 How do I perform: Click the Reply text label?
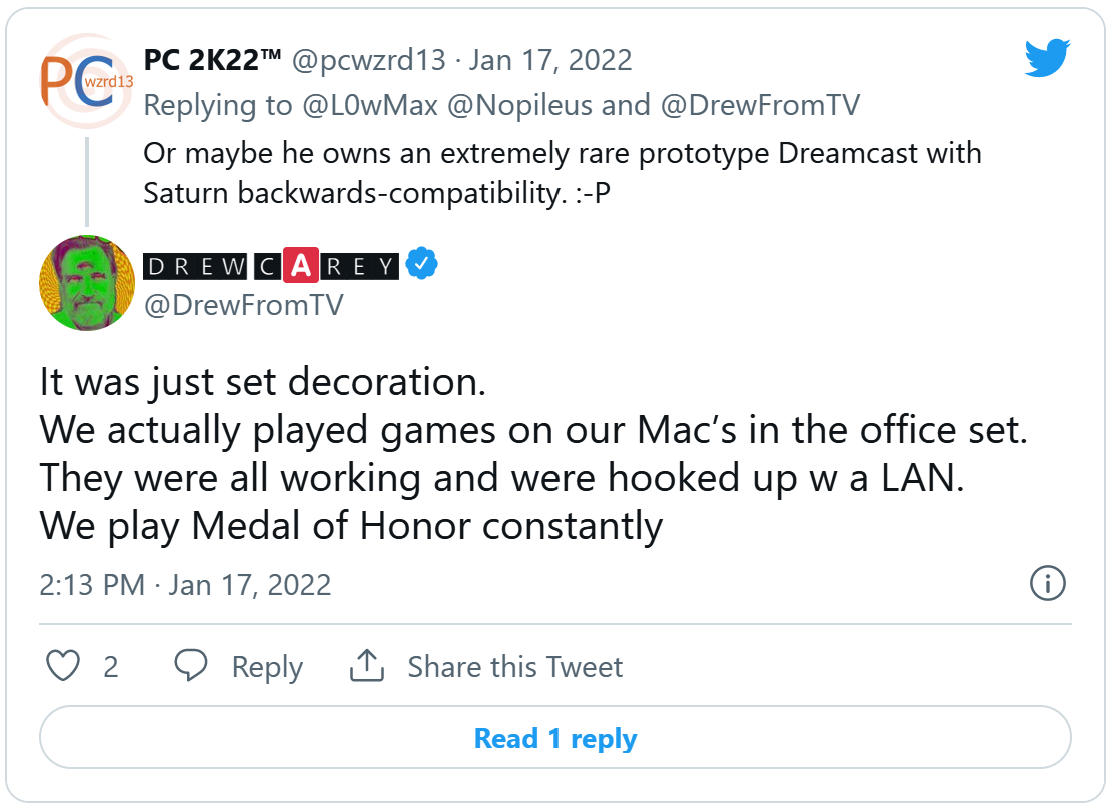coord(267,667)
